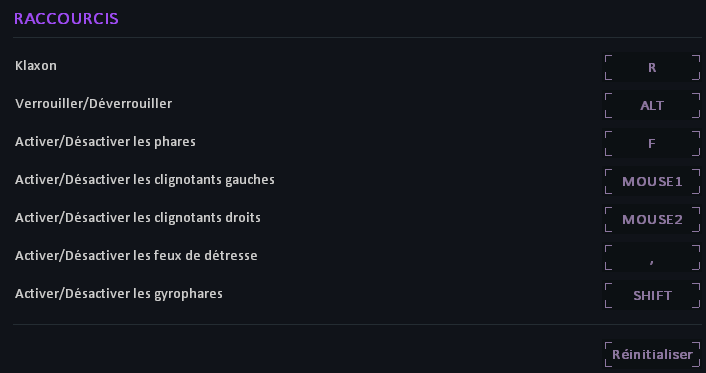
Task: Reset all shortcuts to default
Action: click(x=652, y=355)
